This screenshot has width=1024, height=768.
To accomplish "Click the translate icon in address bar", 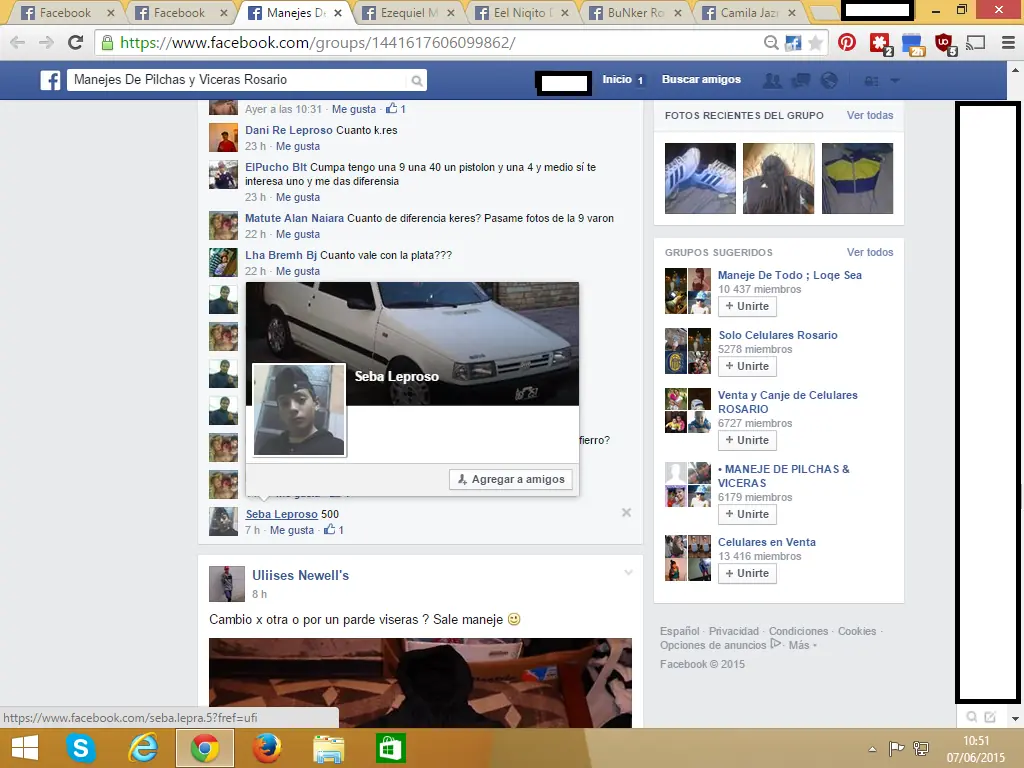I will (x=793, y=43).
